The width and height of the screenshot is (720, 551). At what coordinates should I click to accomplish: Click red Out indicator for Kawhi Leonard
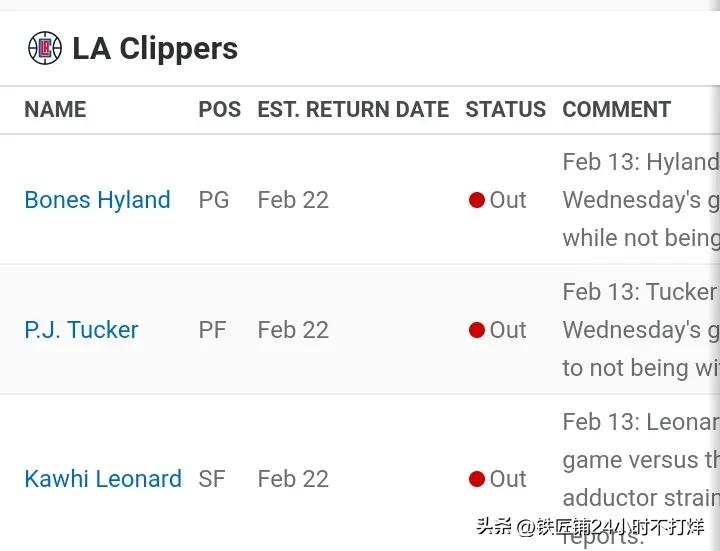(477, 479)
